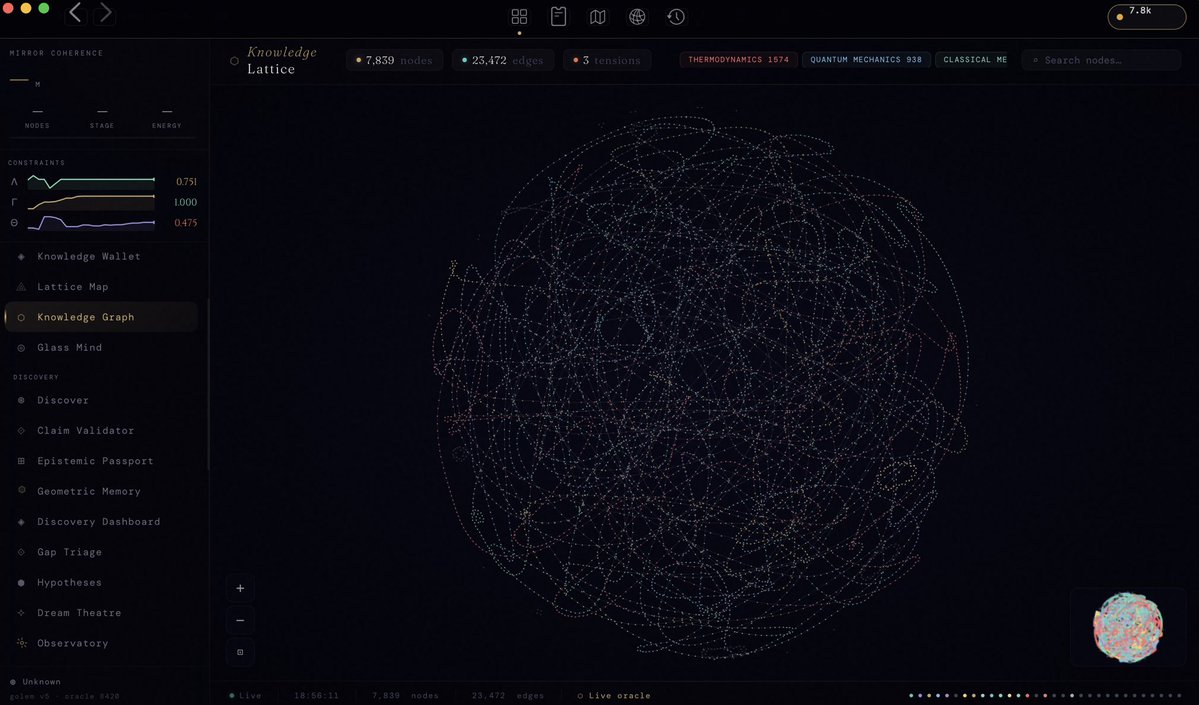This screenshot has width=1199, height=705.
Task: Click the Live status in bottom bar
Action: click(x=245, y=696)
